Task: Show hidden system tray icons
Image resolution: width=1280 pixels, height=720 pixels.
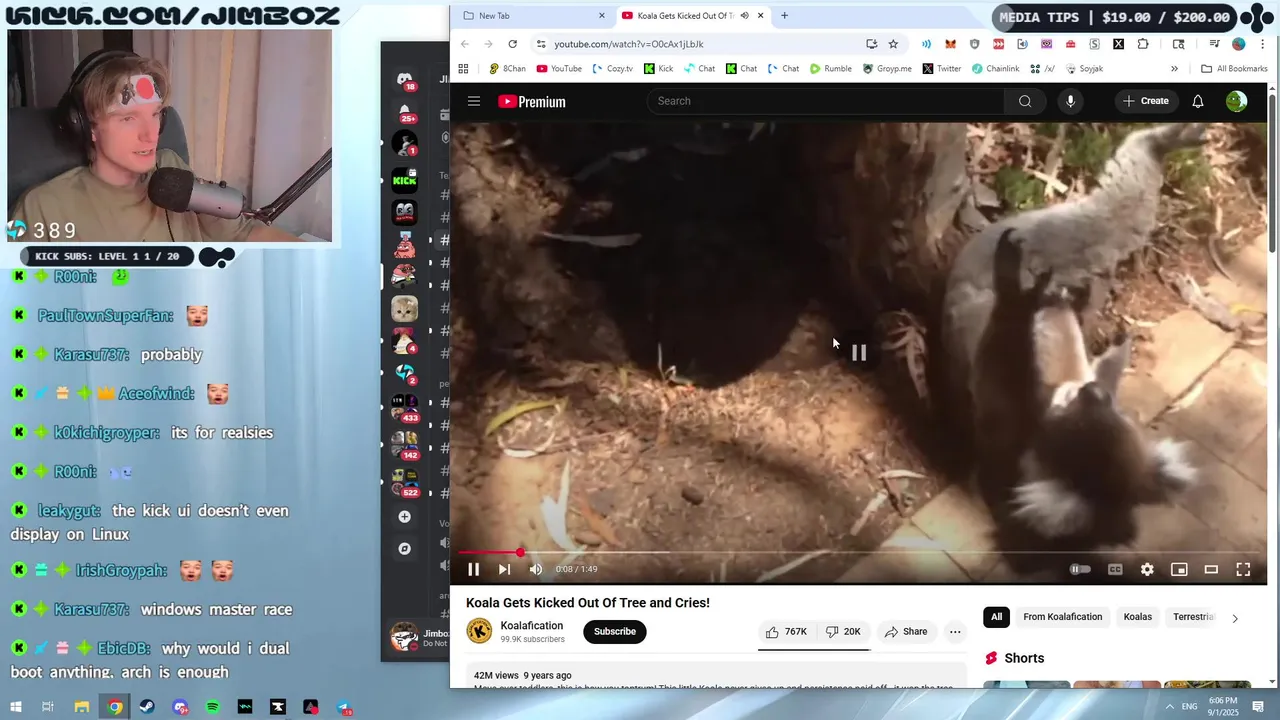Action: click(1169, 707)
